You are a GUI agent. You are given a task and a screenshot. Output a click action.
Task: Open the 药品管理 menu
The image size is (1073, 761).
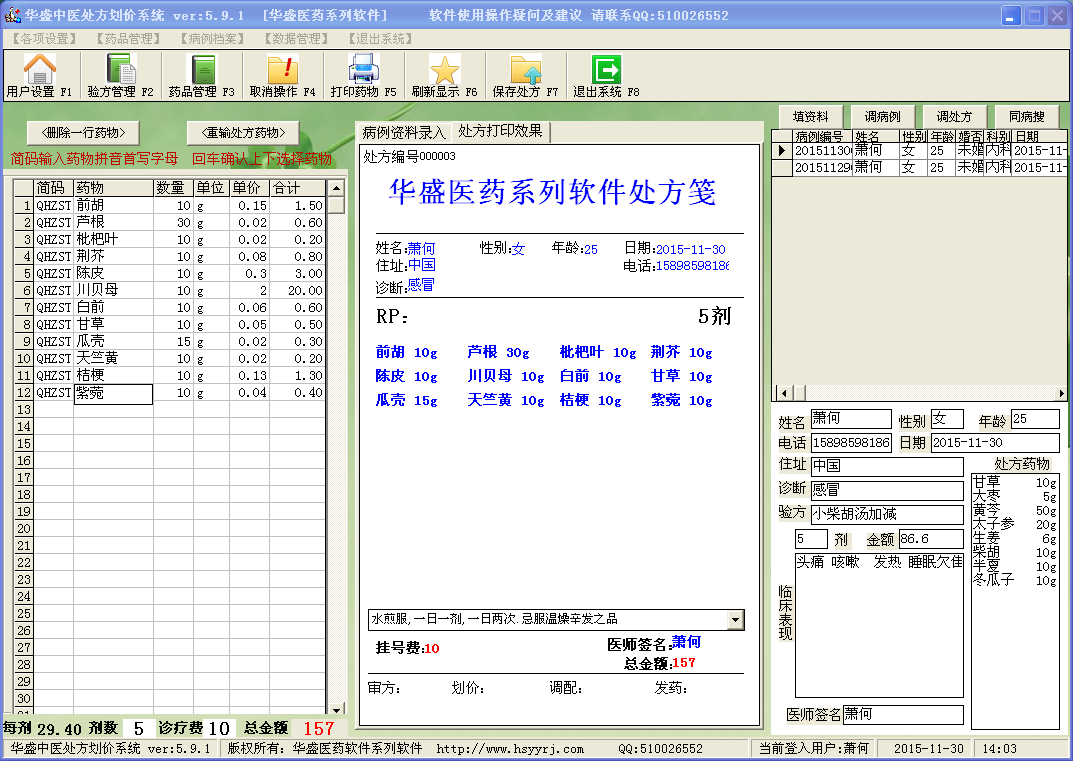coord(128,38)
